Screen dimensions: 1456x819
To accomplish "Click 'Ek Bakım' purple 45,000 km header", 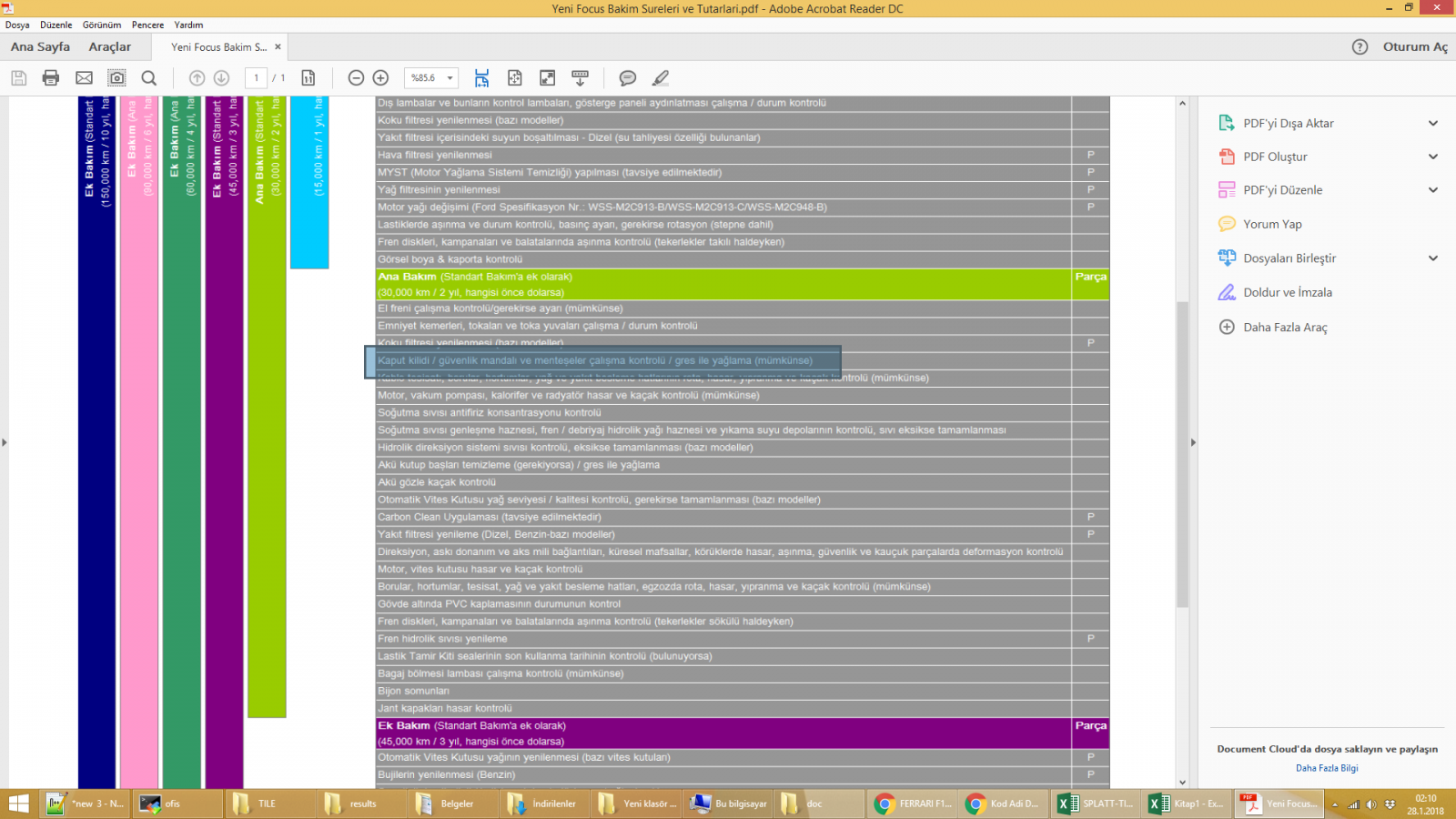I will point(742,733).
